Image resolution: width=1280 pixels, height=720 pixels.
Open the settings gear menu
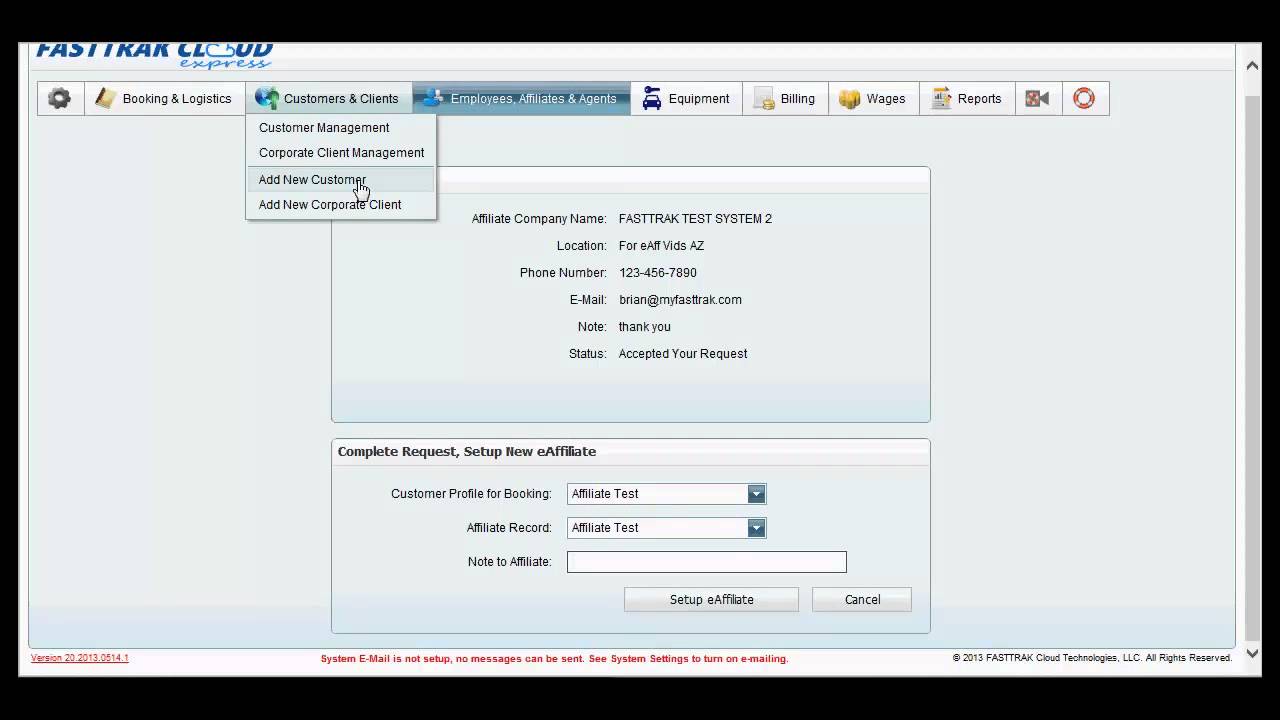60,98
